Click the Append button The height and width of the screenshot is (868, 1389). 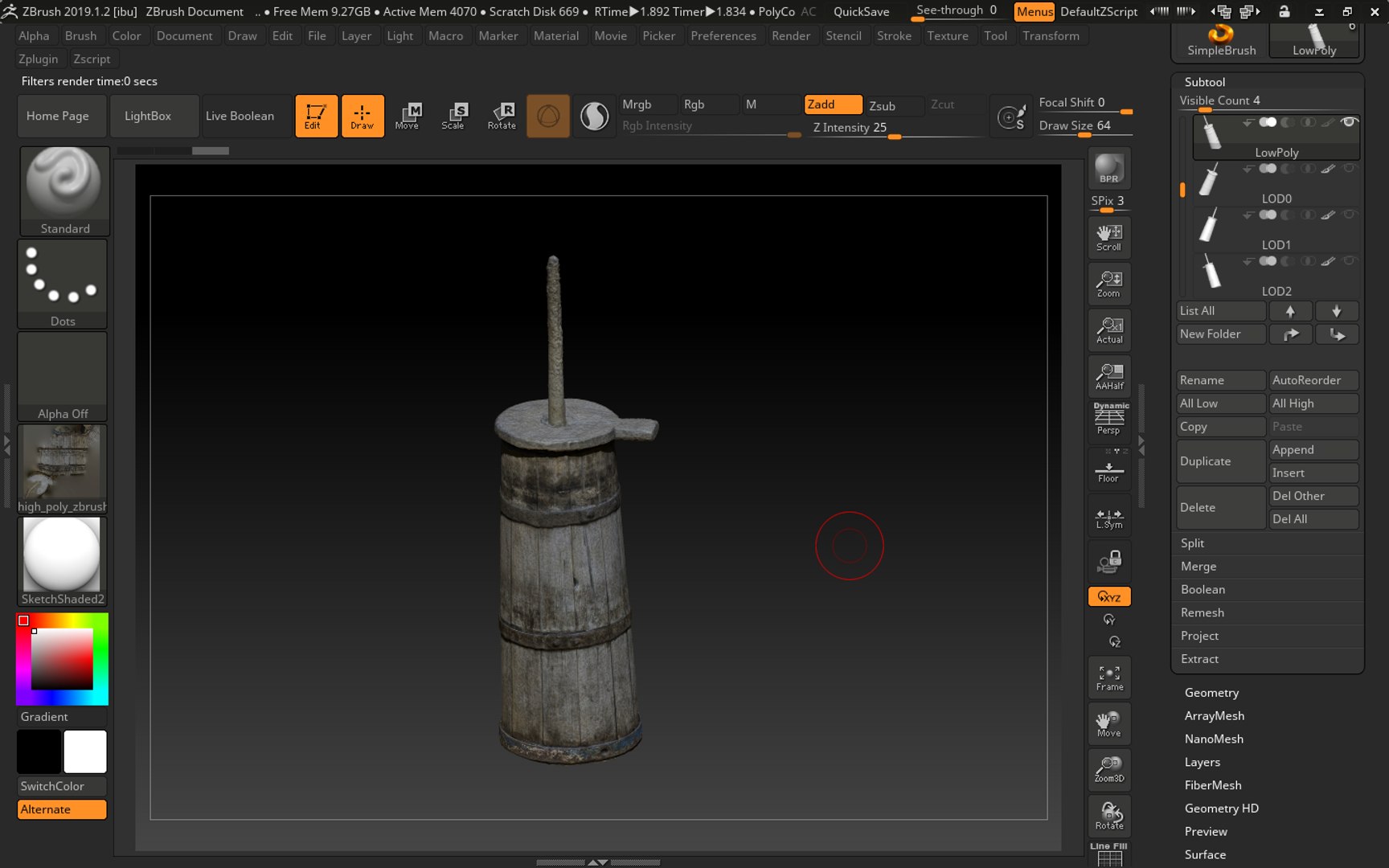pos(1313,450)
